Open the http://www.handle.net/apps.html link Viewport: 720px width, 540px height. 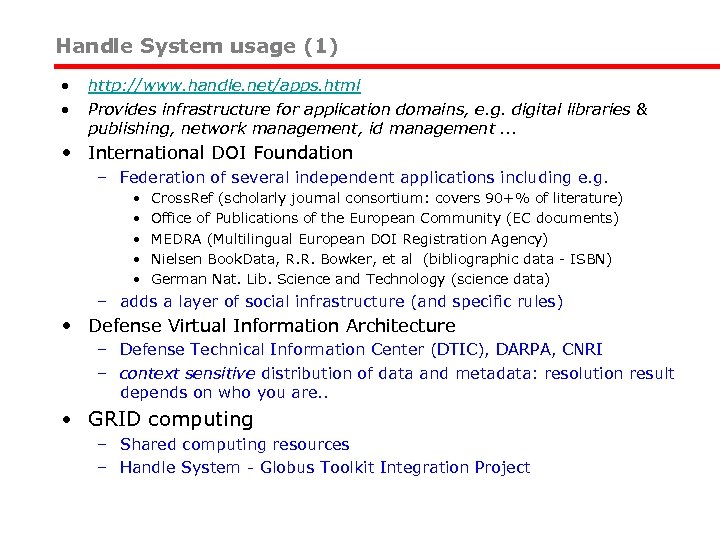(x=224, y=85)
